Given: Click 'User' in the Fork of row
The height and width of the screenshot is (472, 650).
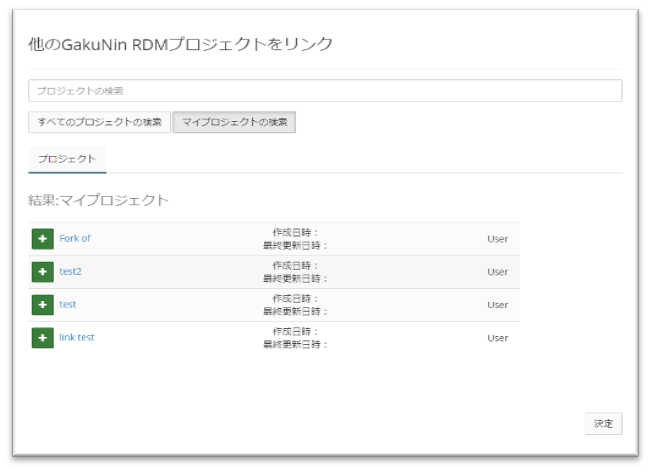Looking at the screenshot, I should [x=497, y=239].
